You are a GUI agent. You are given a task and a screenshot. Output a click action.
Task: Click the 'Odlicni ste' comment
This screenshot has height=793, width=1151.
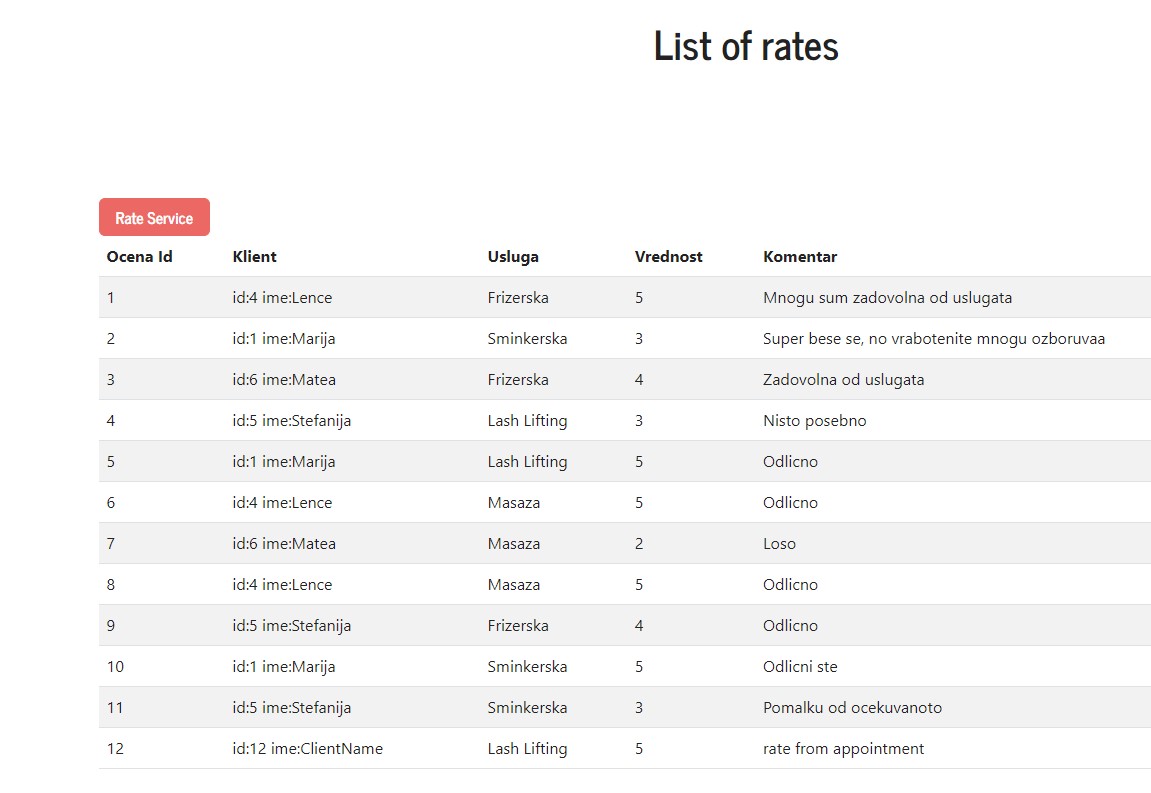800,666
